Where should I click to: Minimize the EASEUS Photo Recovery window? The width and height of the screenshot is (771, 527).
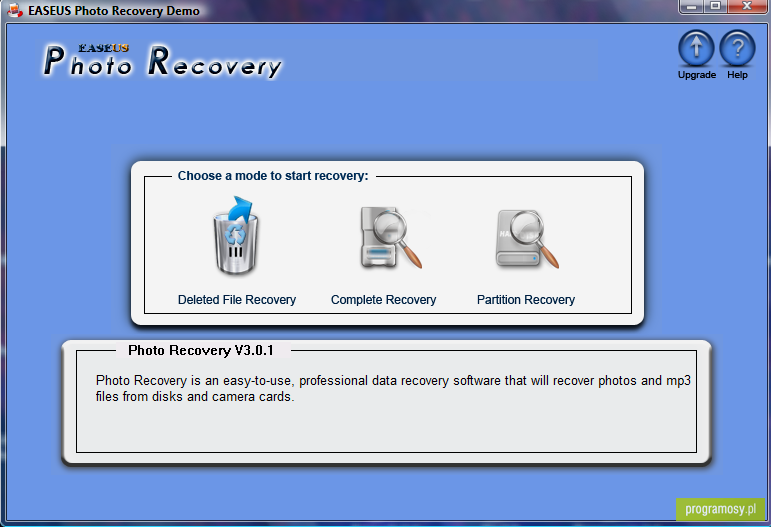[x=691, y=6]
